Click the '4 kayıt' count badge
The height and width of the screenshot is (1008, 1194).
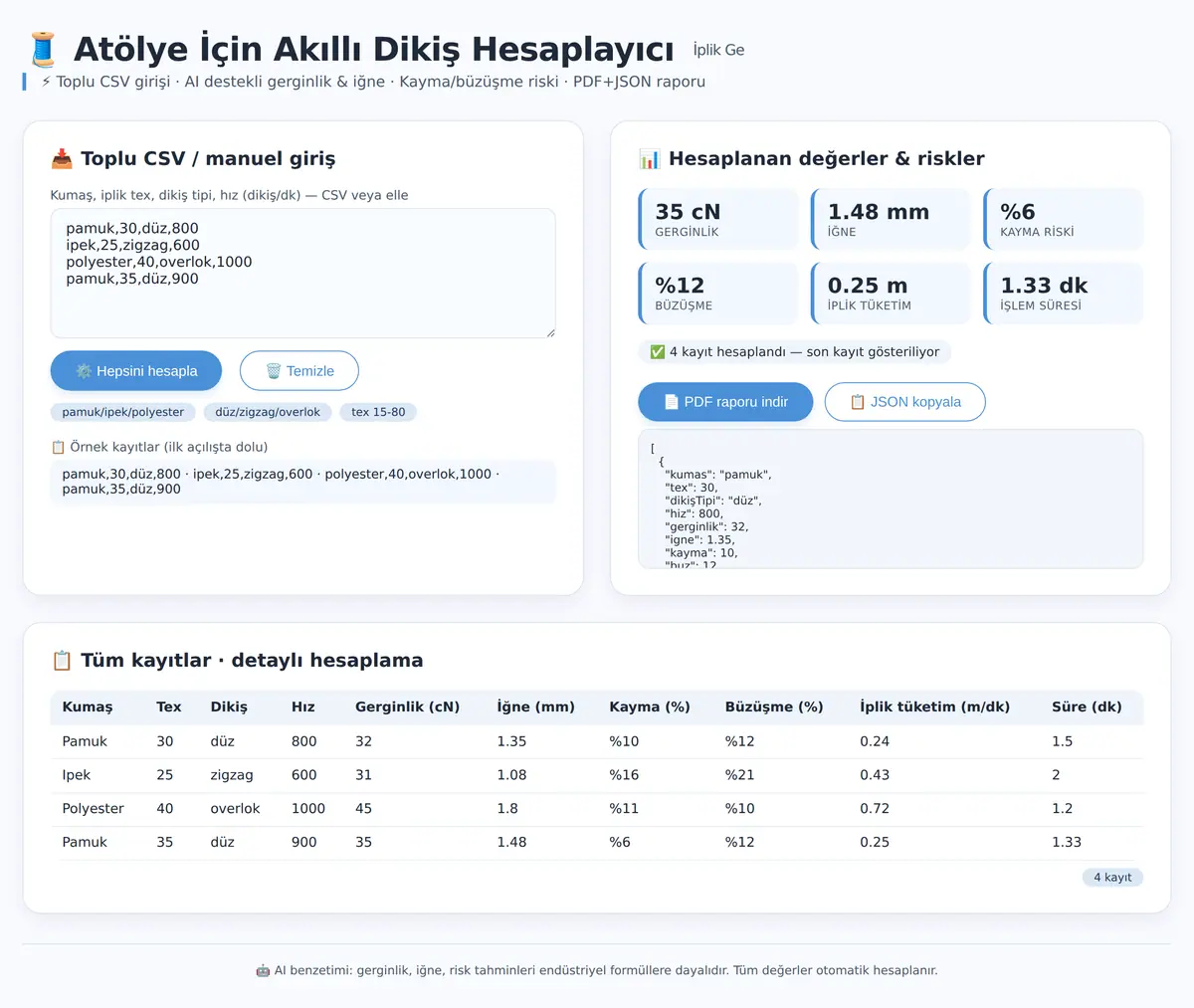pos(1112,878)
